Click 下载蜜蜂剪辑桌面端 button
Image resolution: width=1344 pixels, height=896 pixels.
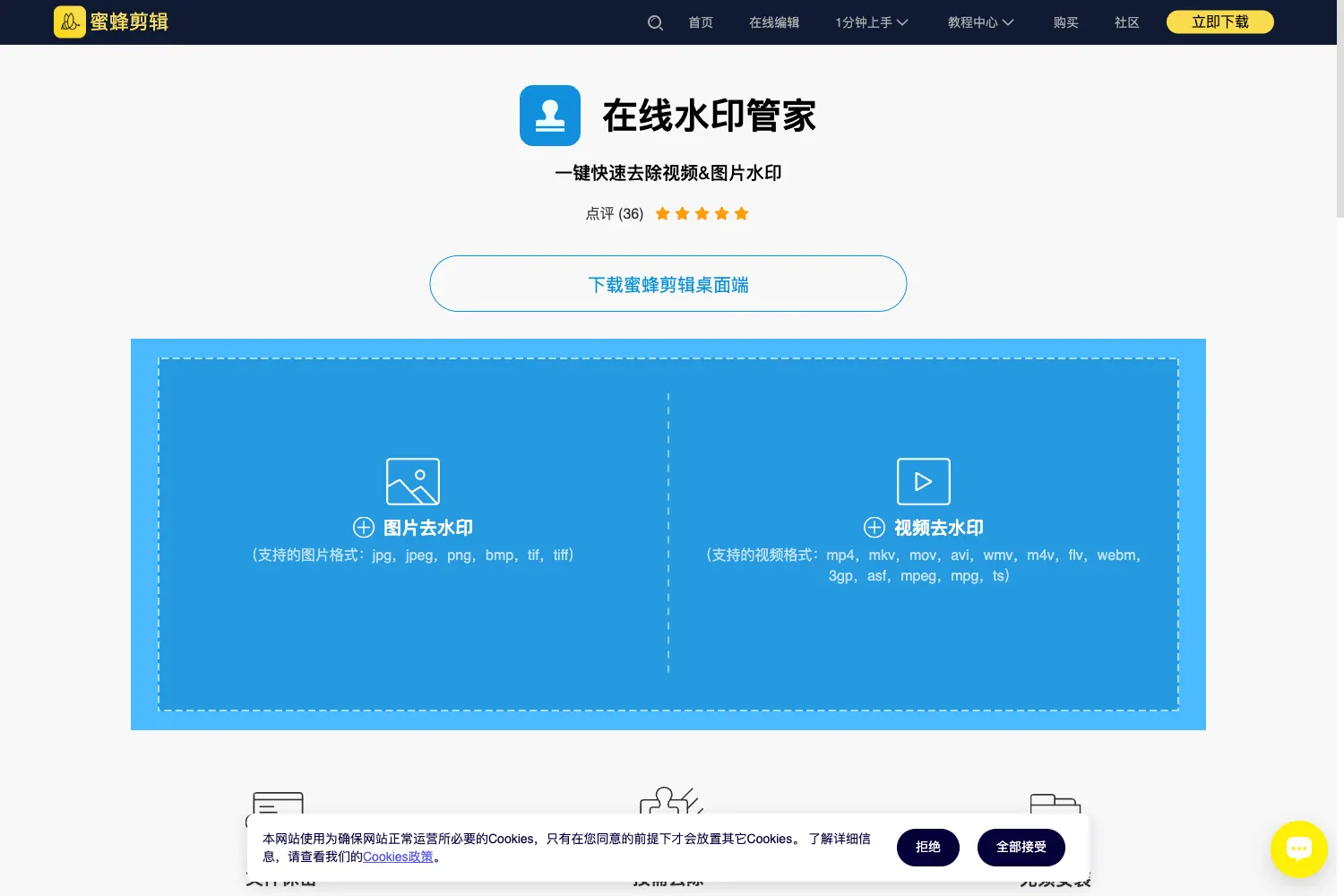click(668, 284)
